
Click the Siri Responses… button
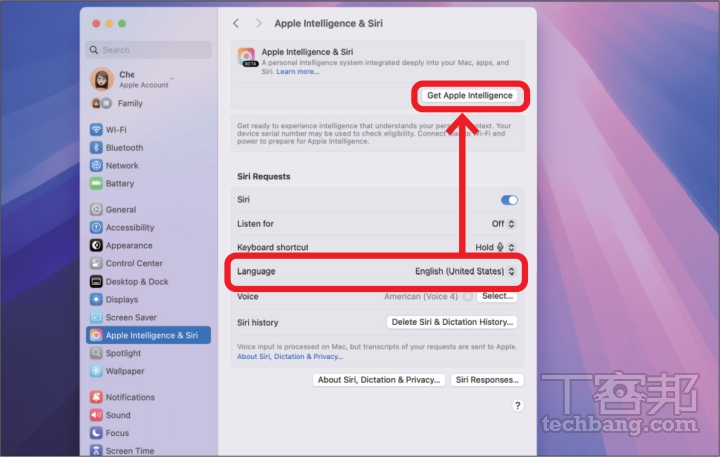(x=487, y=380)
